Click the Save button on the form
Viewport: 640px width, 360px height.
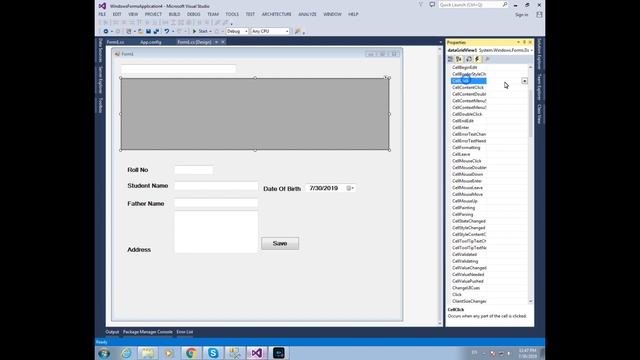[280, 243]
